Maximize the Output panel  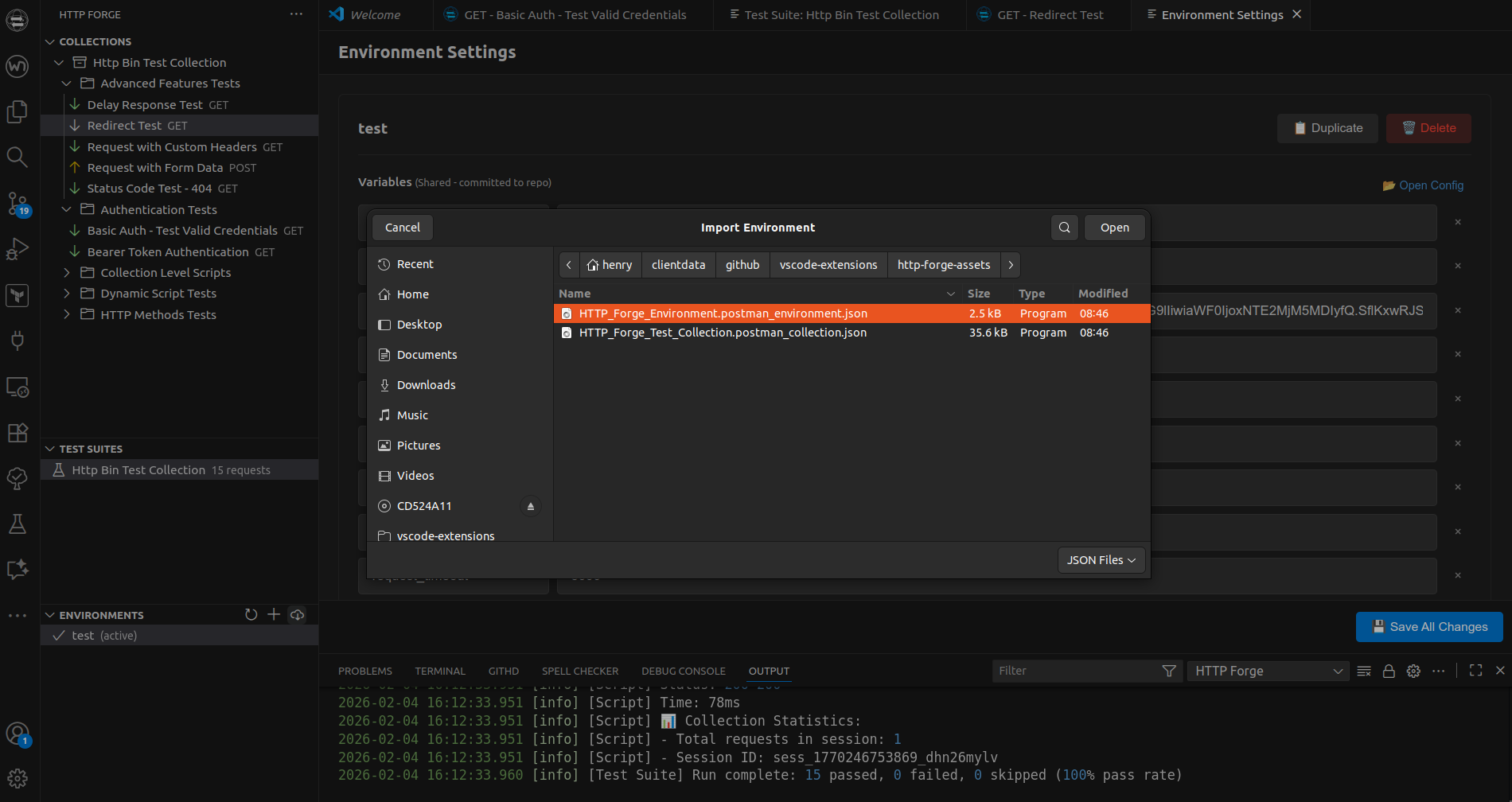(1476, 671)
